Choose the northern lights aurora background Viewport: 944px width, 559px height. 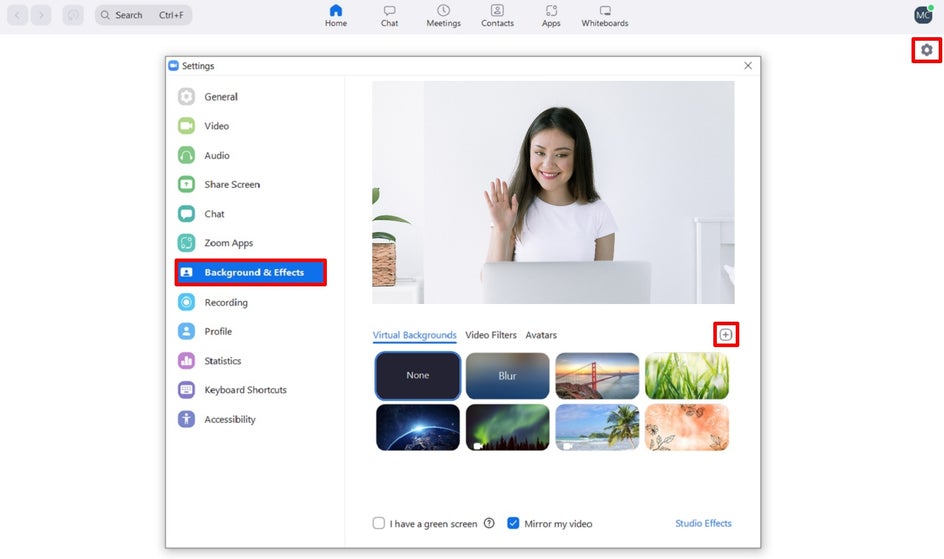click(x=508, y=427)
